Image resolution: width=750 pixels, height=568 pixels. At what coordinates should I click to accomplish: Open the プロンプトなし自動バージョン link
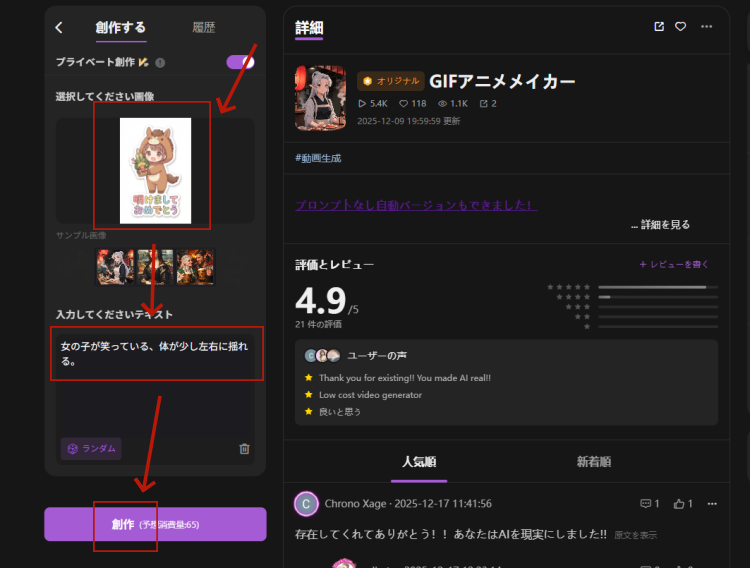click(416, 205)
